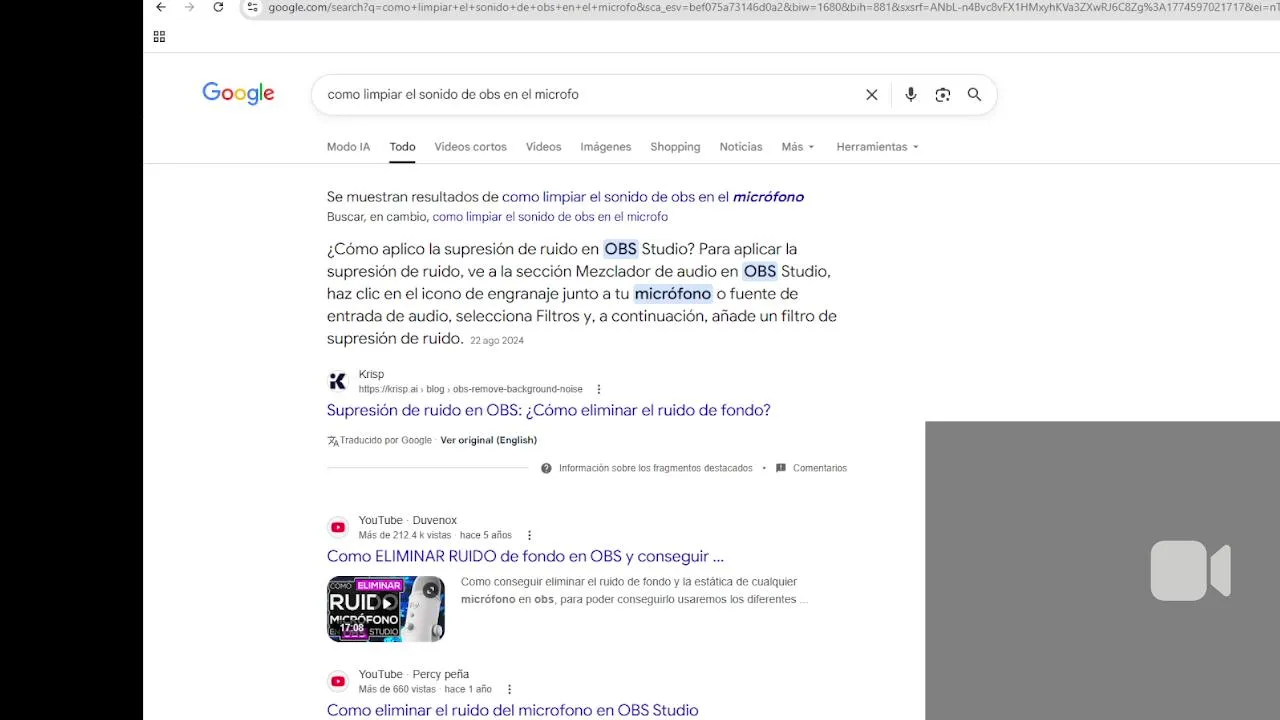Click the Comentarios feedback icon
Screen dimensions: 1280x720
(781, 468)
